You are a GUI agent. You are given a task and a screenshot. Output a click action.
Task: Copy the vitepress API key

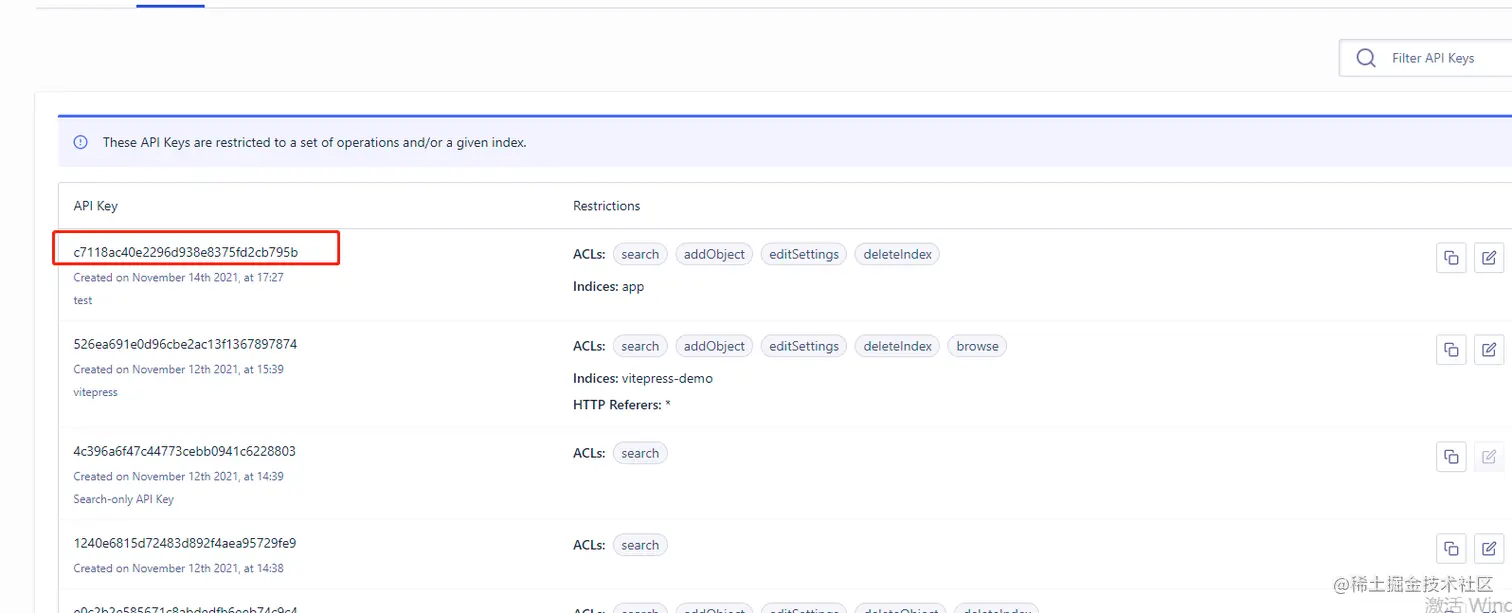coord(1451,350)
